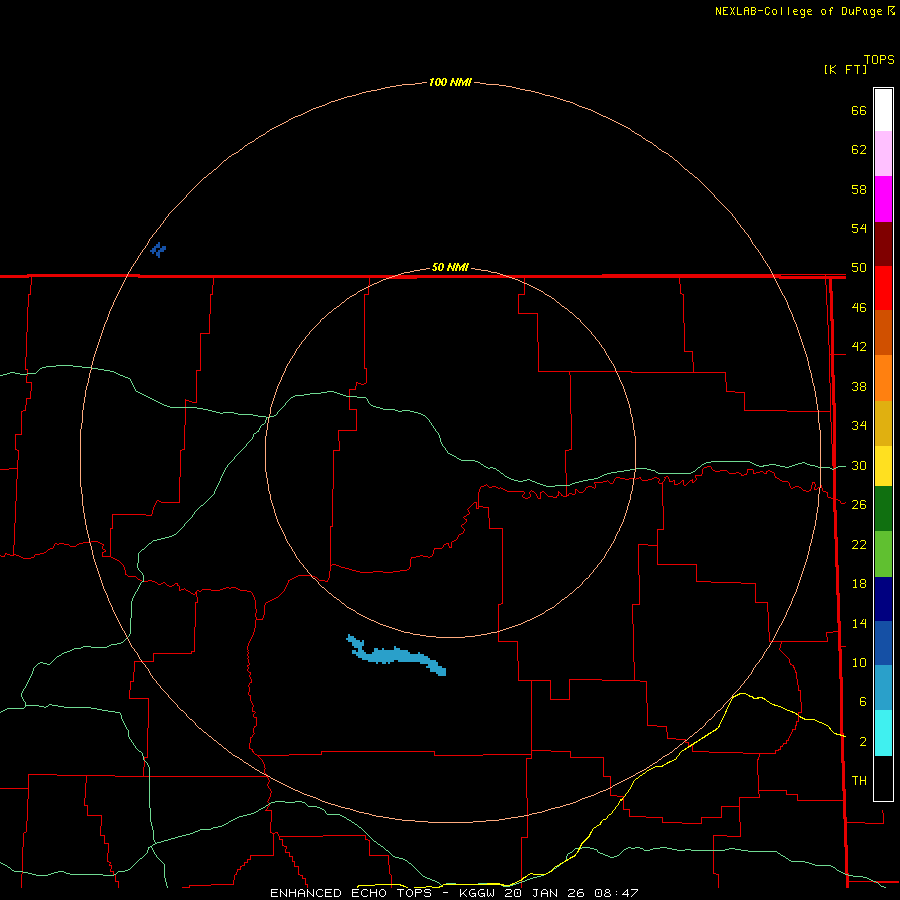Screen dimensions: 900x900
Task: Click the small dark blue echo in the northwest
Action: coord(158,250)
